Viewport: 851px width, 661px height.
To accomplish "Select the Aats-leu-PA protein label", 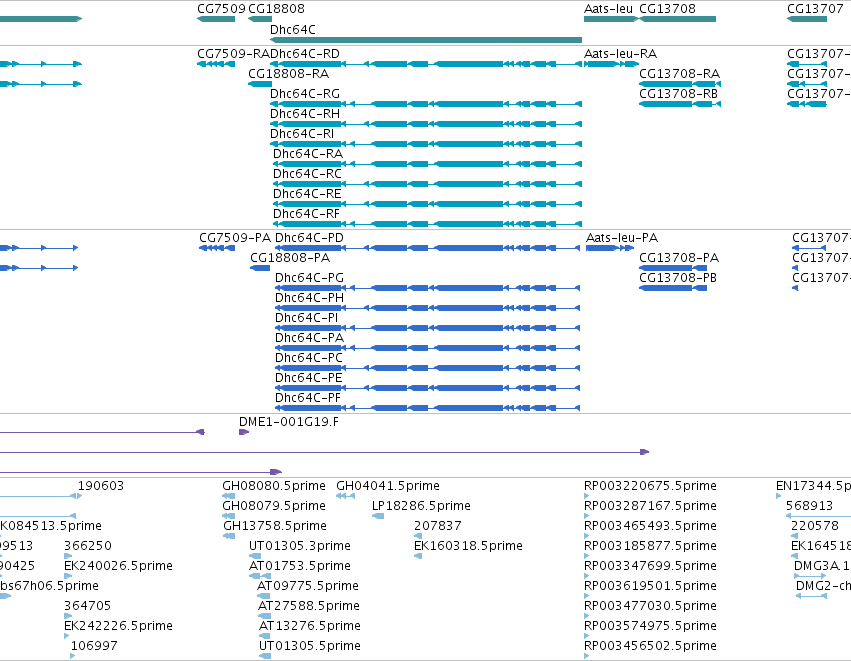I will coord(622,238).
